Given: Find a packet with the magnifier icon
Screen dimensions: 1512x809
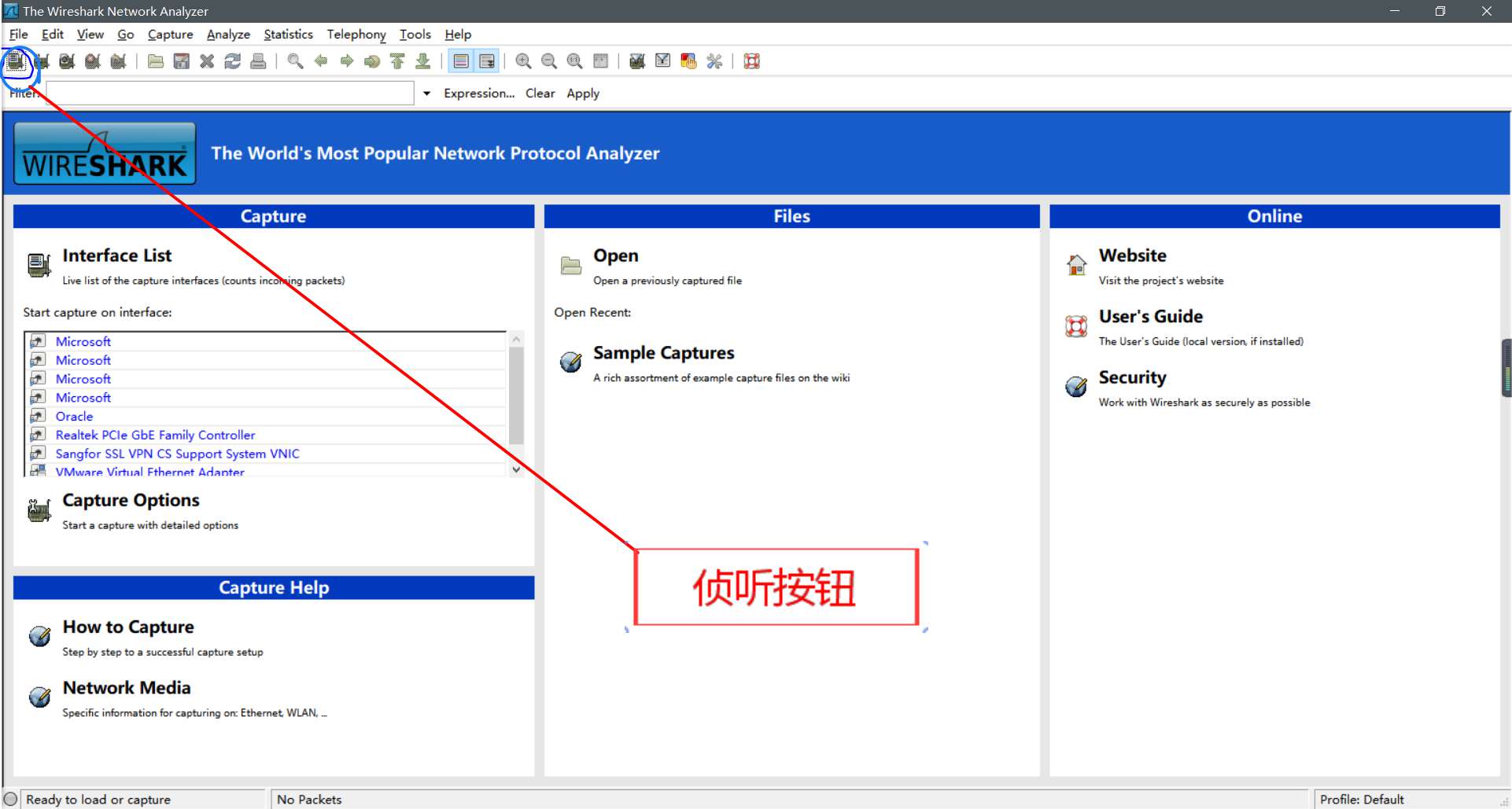Looking at the screenshot, I should pyautogui.click(x=295, y=61).
